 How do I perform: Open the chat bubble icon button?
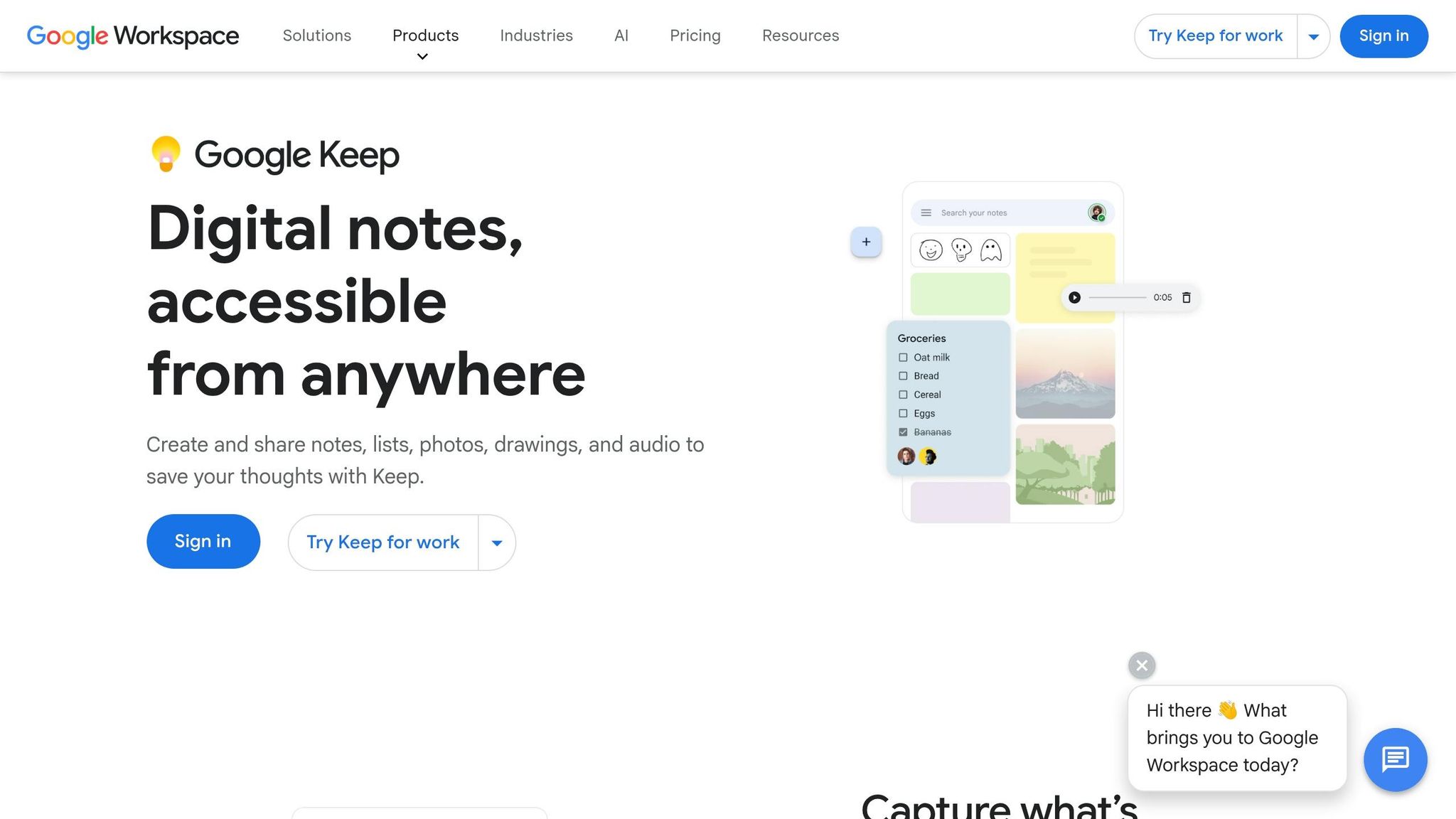tap(1395, 759)
